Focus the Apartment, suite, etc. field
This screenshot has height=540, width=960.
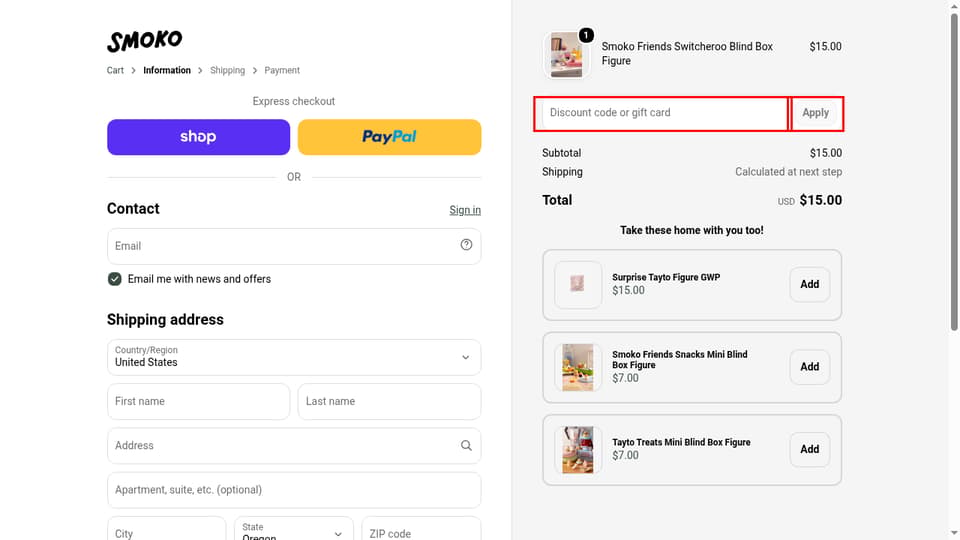point(294,490)
